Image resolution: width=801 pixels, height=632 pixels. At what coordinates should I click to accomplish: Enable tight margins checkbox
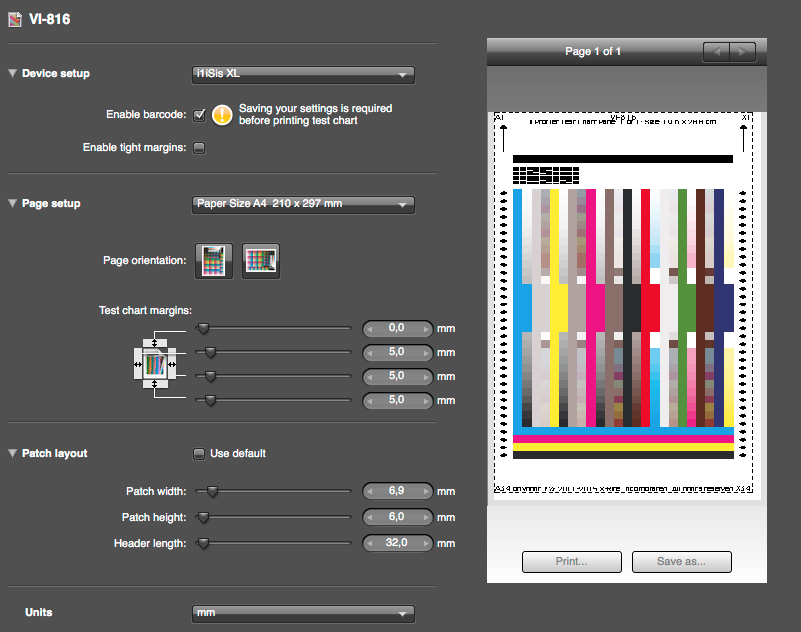pyautogui.click(x=199, y=148)
